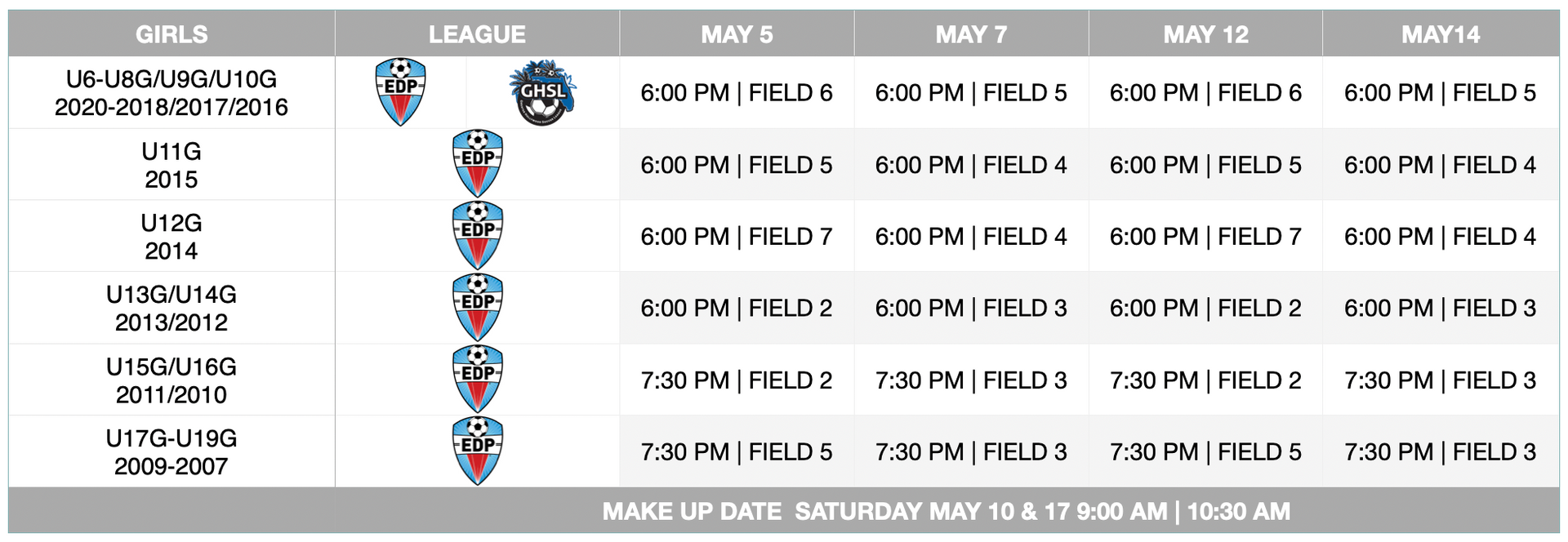Click U12G May 5 Field 7 cell
The width and height of the screenshot is (1568, 542).
(737, 236)
